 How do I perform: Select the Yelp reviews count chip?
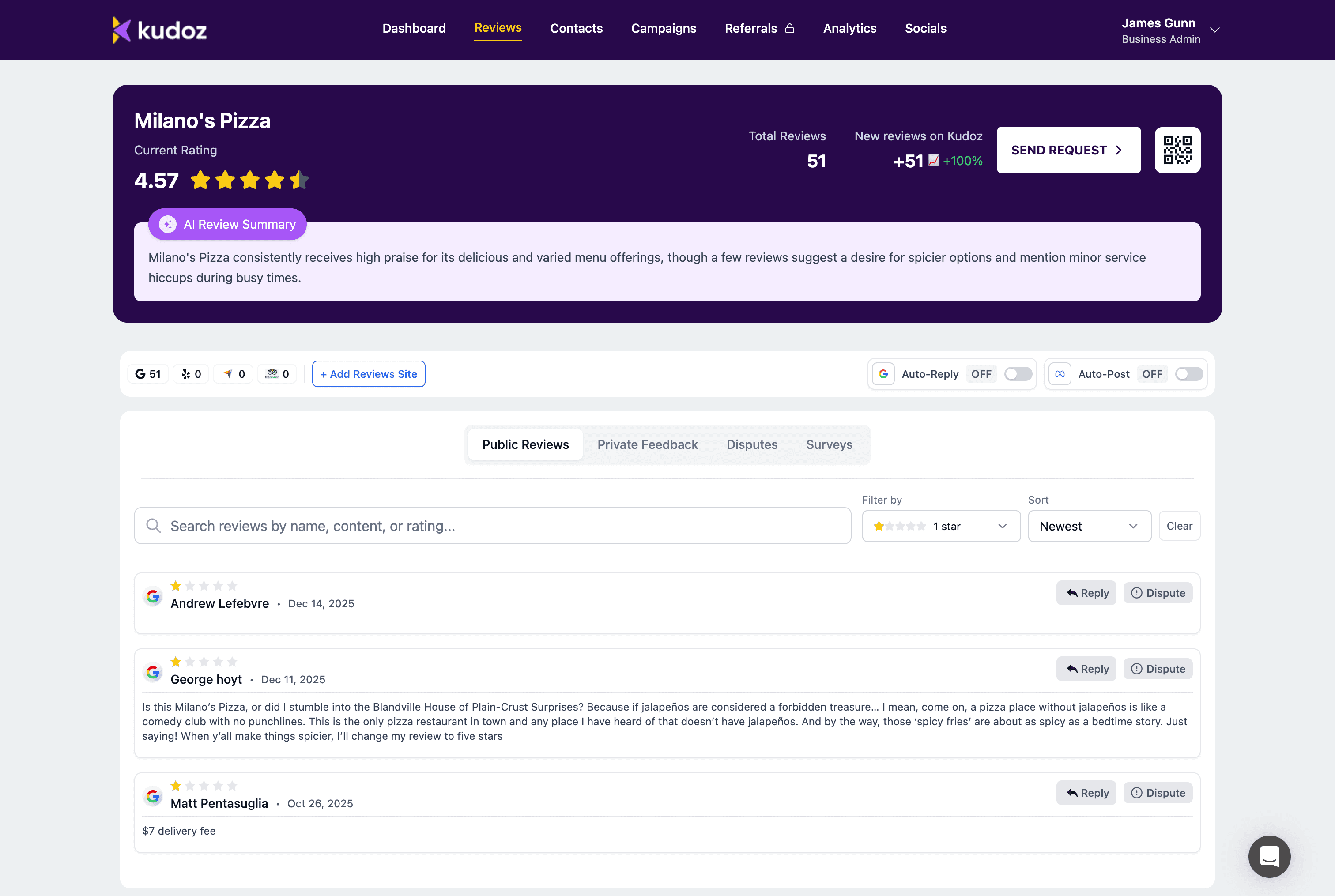click(192, 374)
